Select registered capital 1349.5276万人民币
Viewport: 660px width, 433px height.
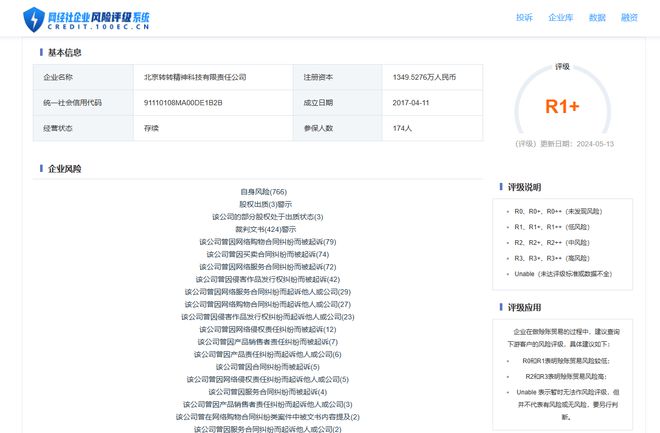[x=424, y=77]
